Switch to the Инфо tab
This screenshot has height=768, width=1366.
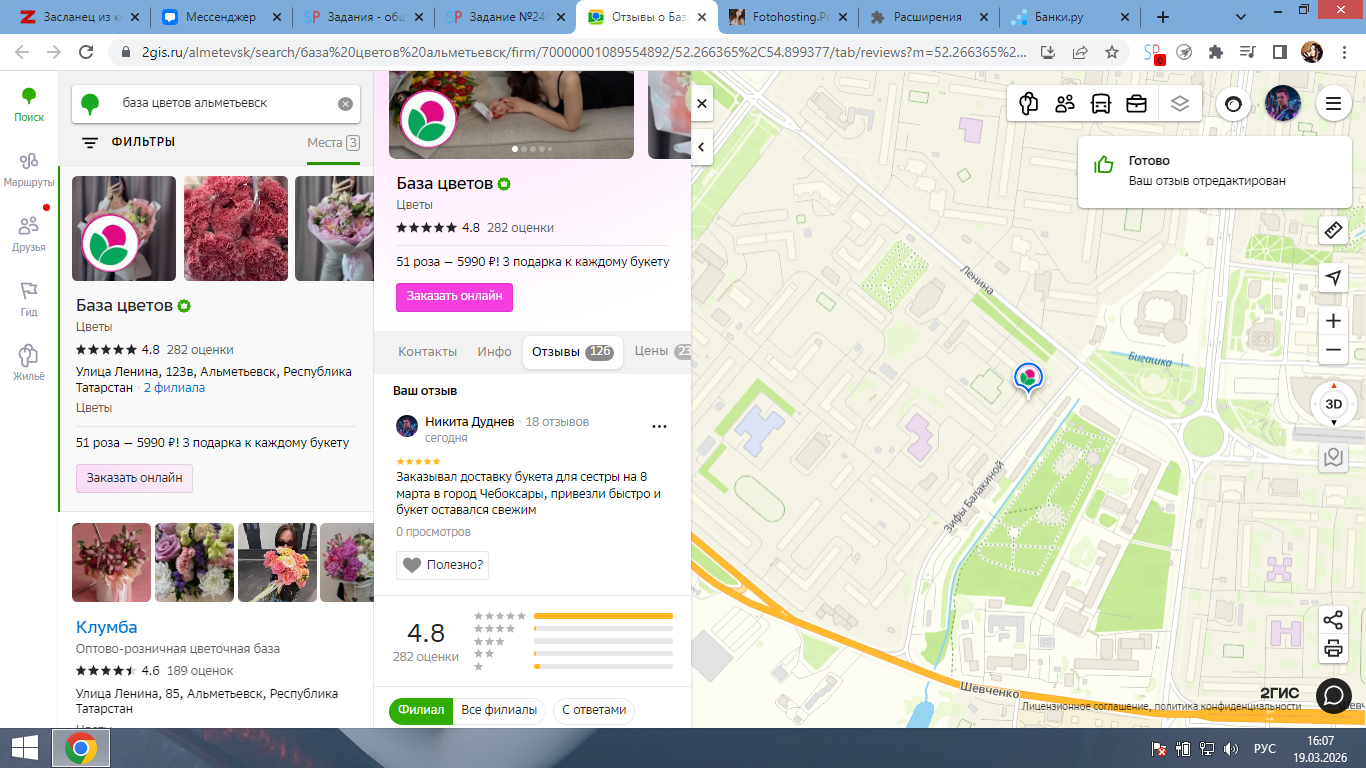(495, 352)
